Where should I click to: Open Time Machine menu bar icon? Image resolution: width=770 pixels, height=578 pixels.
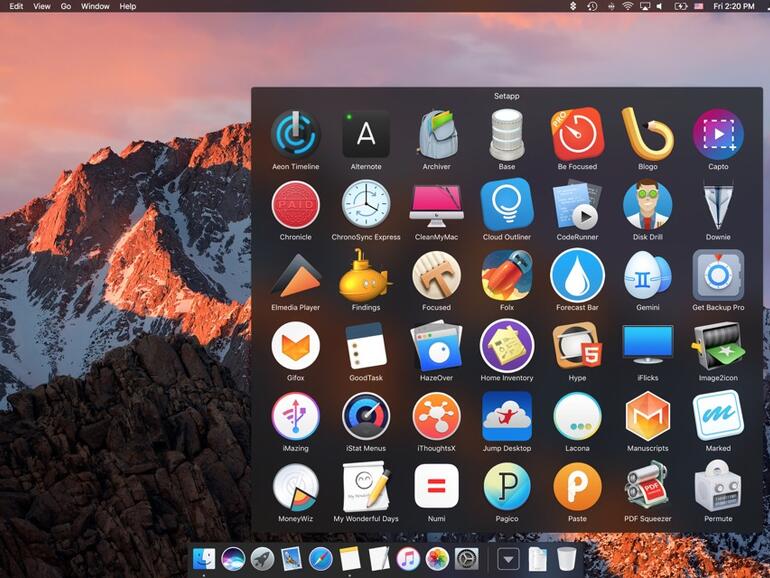pos(592,6)
